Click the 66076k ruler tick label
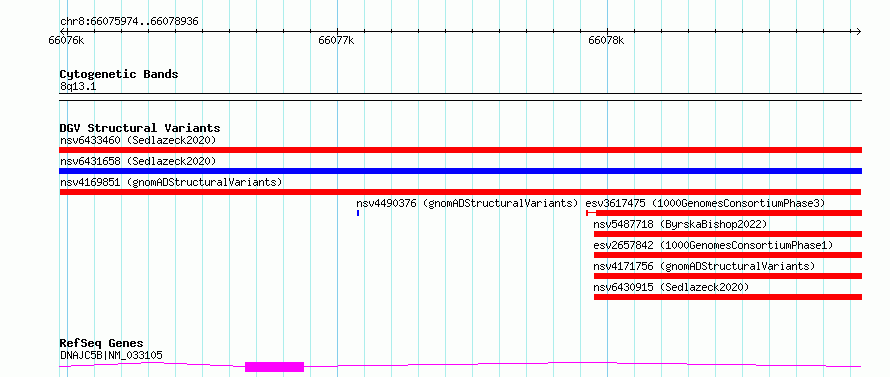This screenshot has height=377, width=890. click(x=67, y=40)
